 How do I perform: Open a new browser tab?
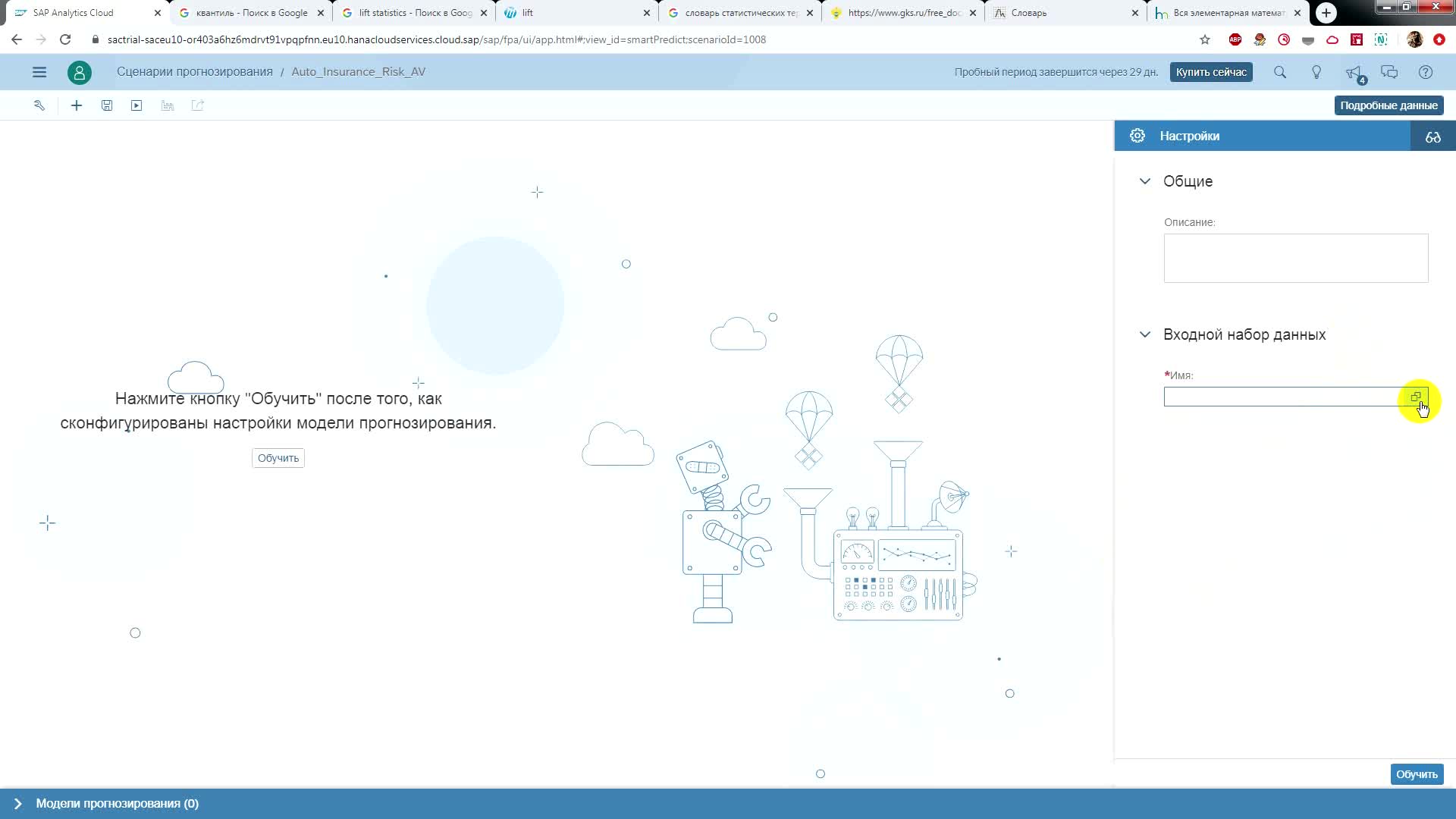pyautogui.click(x=1326, y=13)
